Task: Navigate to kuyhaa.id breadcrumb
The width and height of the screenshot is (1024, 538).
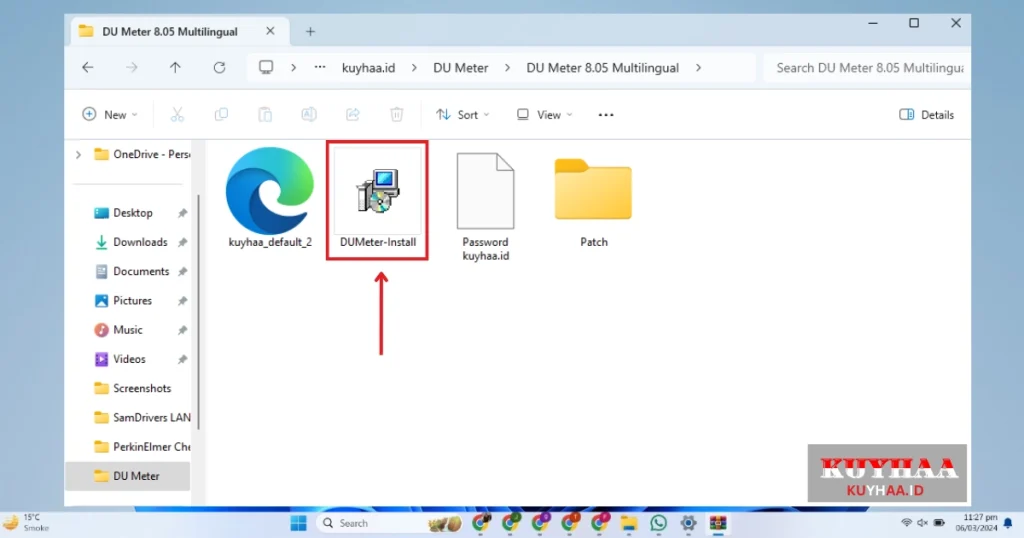Action: [368, 67]
